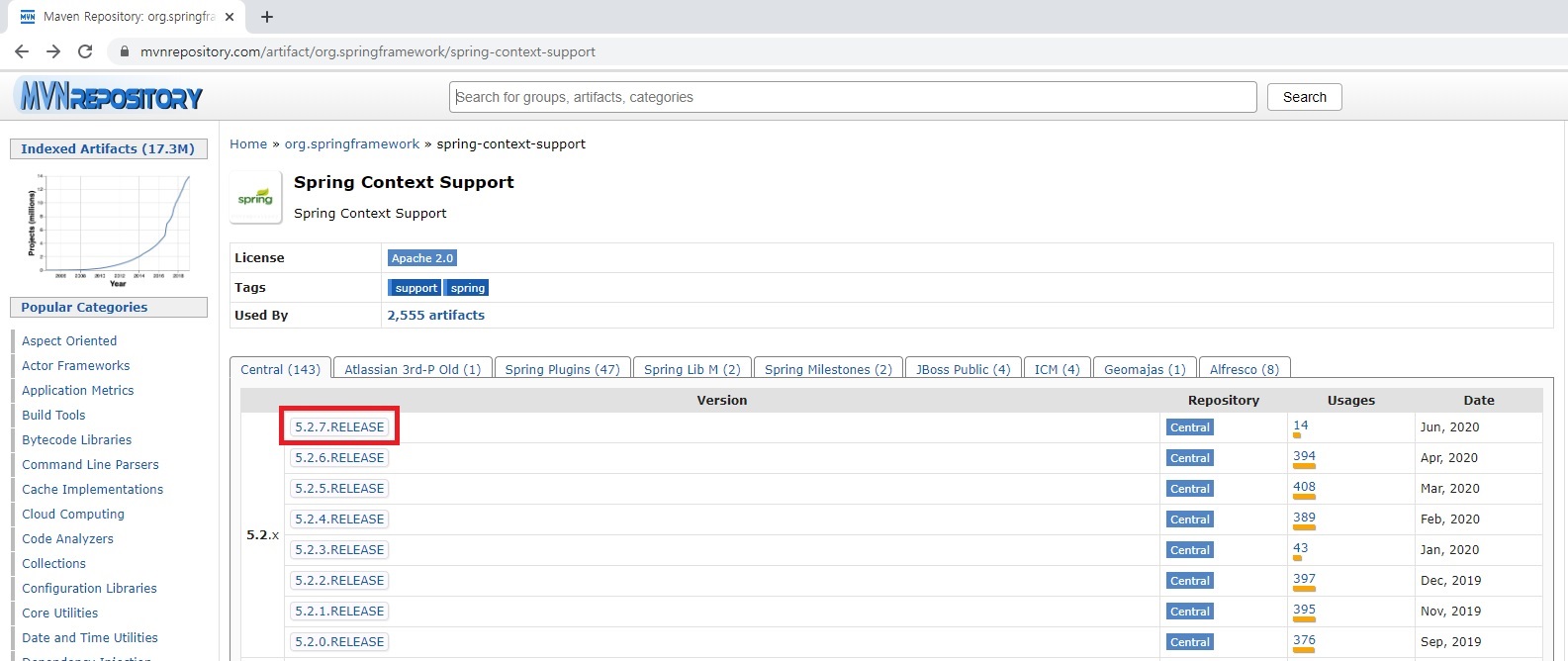1568x661 pixels.
Task: Open a new browser tab with plus icon
Action: click(267, 17)
